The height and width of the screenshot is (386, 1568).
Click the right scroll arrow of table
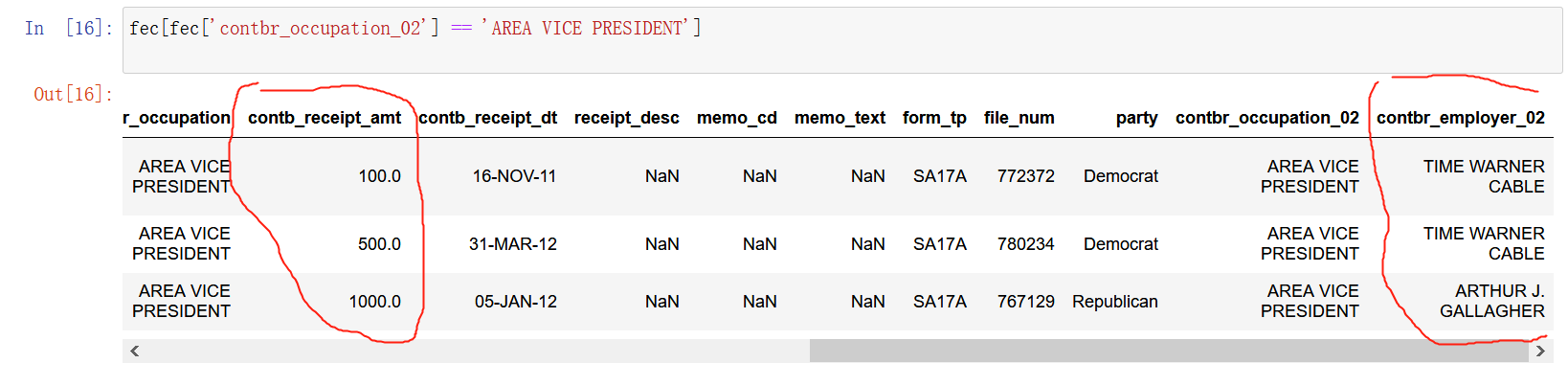[1540, 351]
